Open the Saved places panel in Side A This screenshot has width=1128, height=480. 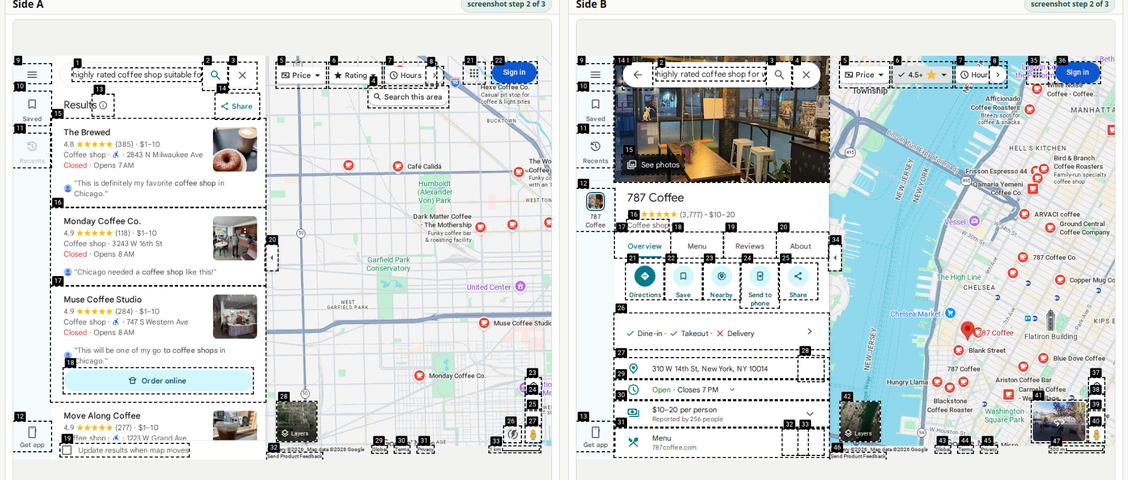(32, 109)
